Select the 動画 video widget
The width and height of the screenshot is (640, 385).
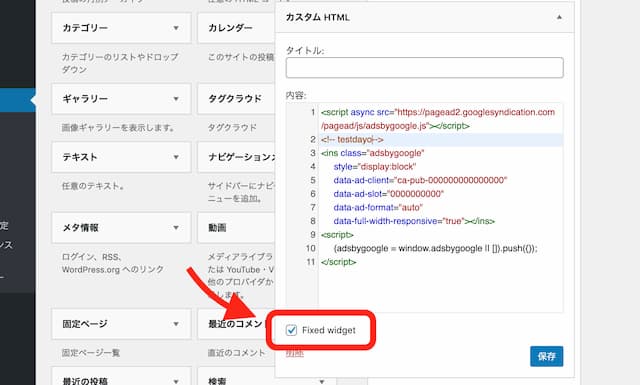tap(236, 227)
